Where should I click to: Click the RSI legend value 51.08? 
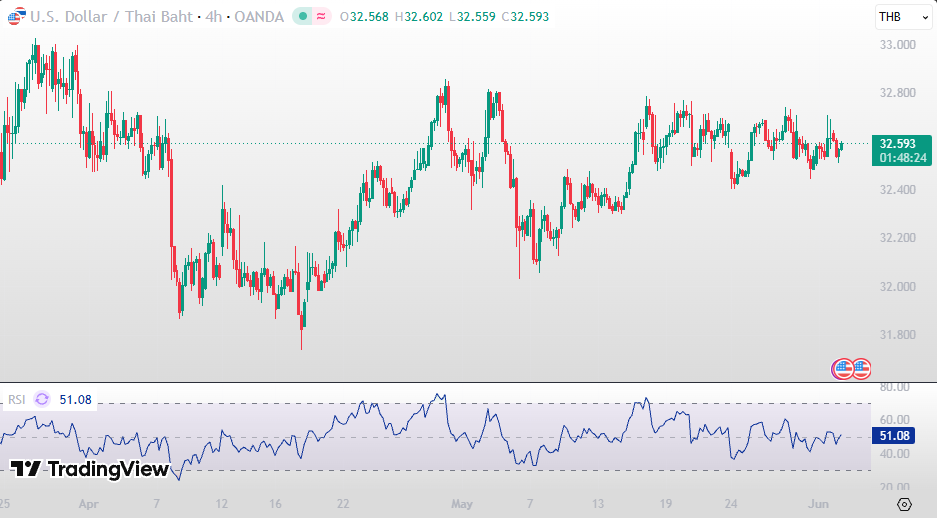pos(75,400)
